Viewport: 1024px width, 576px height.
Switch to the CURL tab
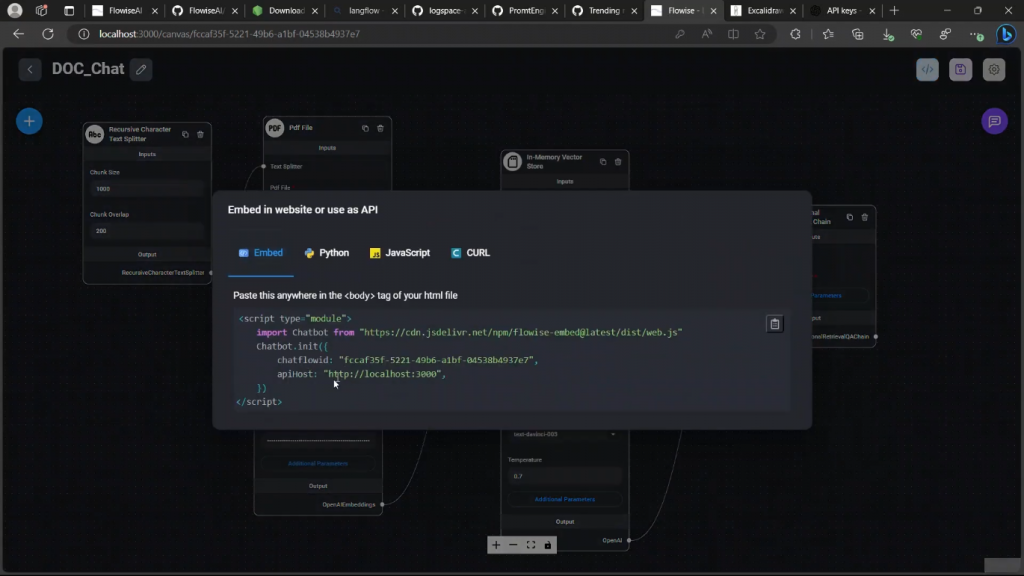point(470,253)
